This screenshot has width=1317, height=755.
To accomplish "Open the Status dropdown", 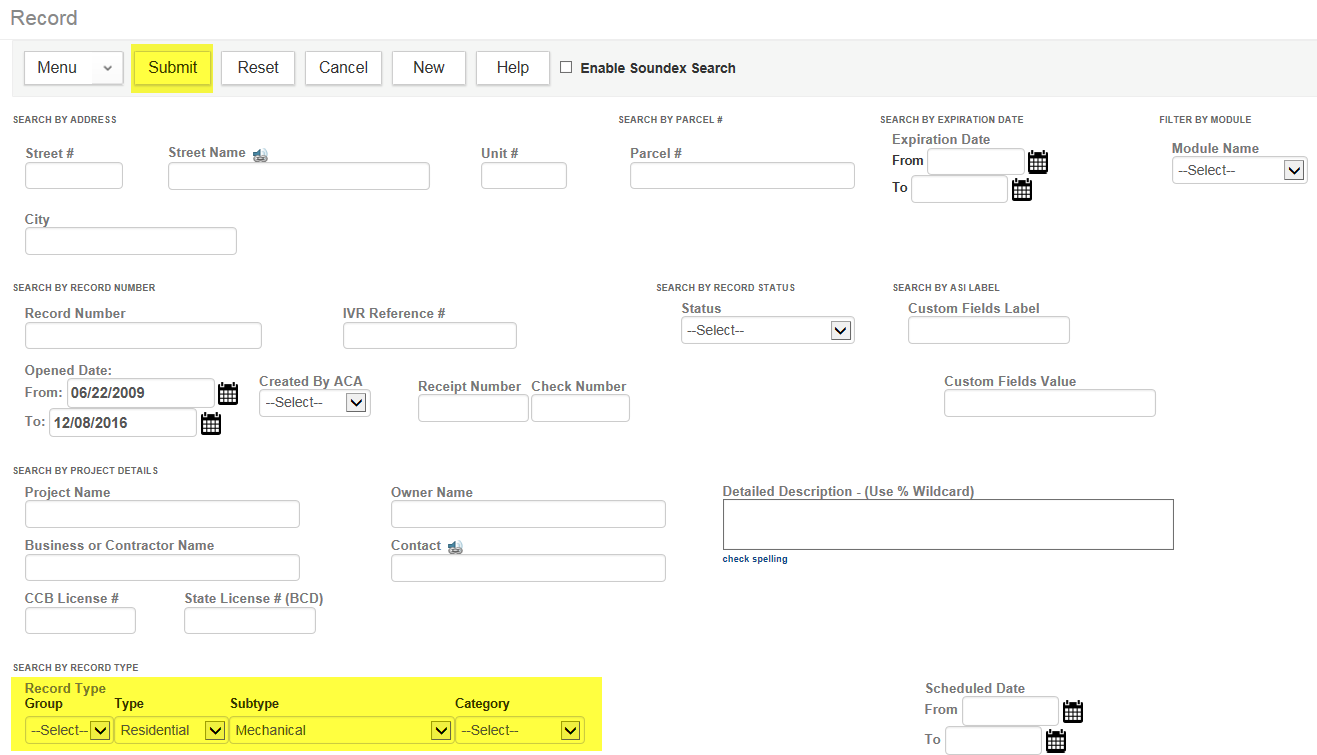I will [x=767, y=331].
